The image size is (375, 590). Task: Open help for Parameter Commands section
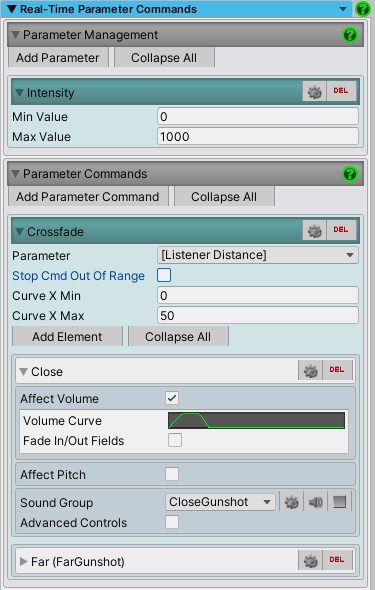tap(349, 174)
